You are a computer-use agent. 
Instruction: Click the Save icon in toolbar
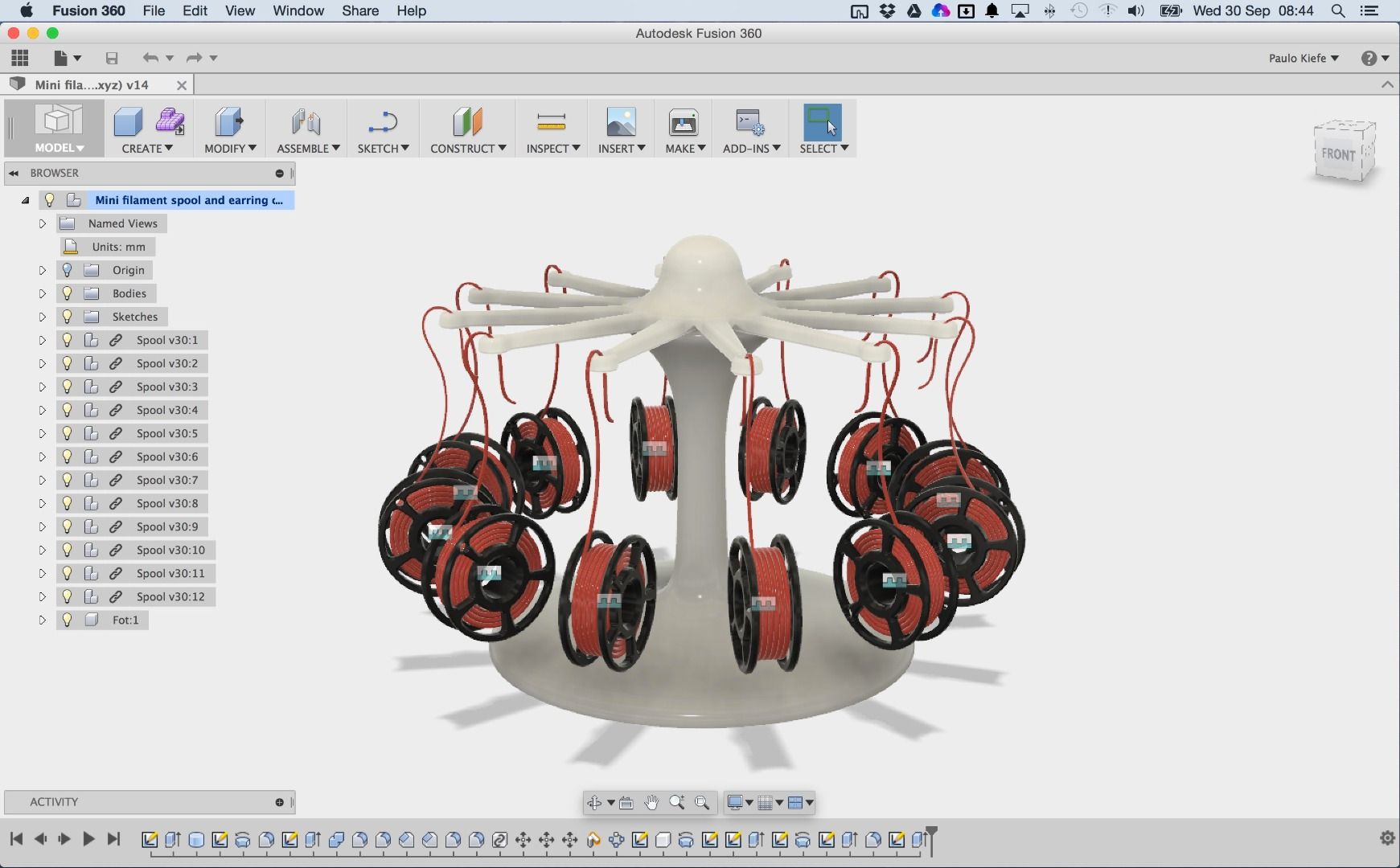112,58
